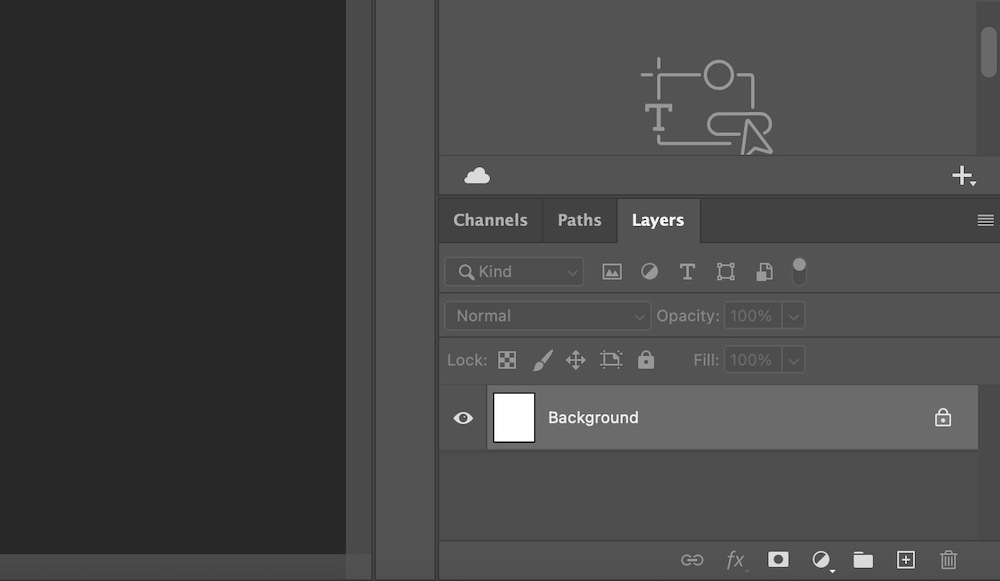Viewport: 1000px width, 581px height.
Task: Filter for smart object layers
Action: (x=763, y=271)
